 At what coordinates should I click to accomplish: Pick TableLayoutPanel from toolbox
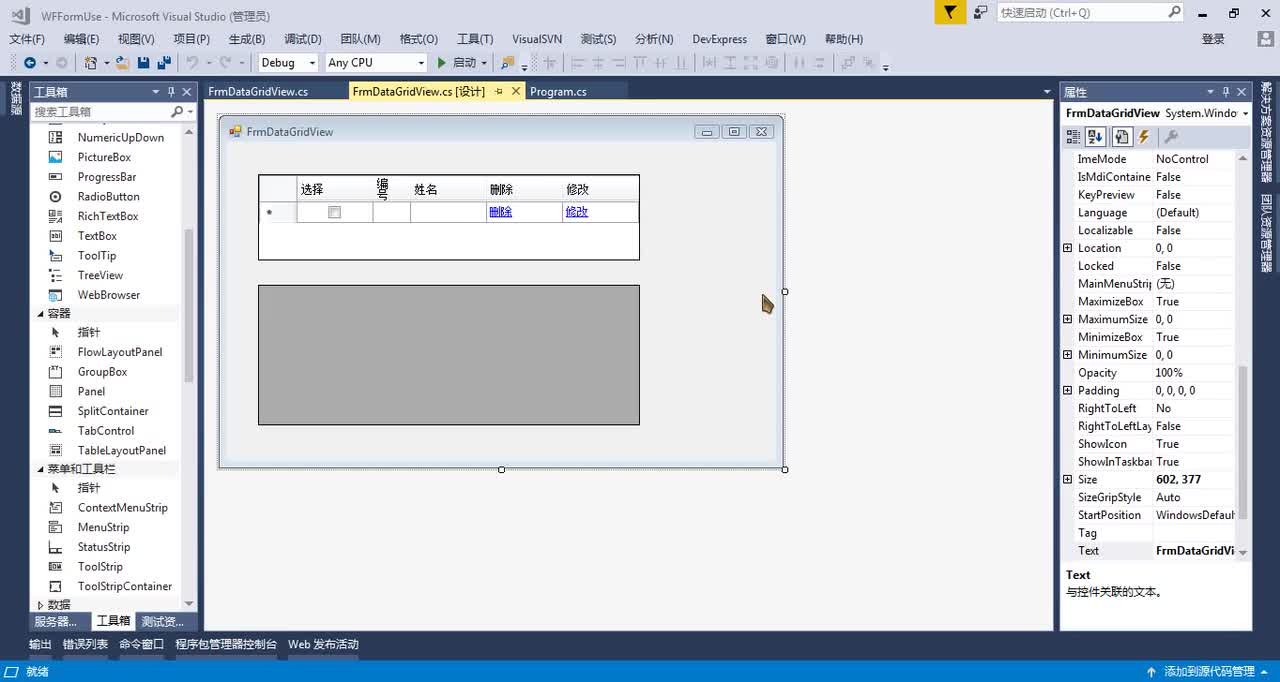point(122,450)
